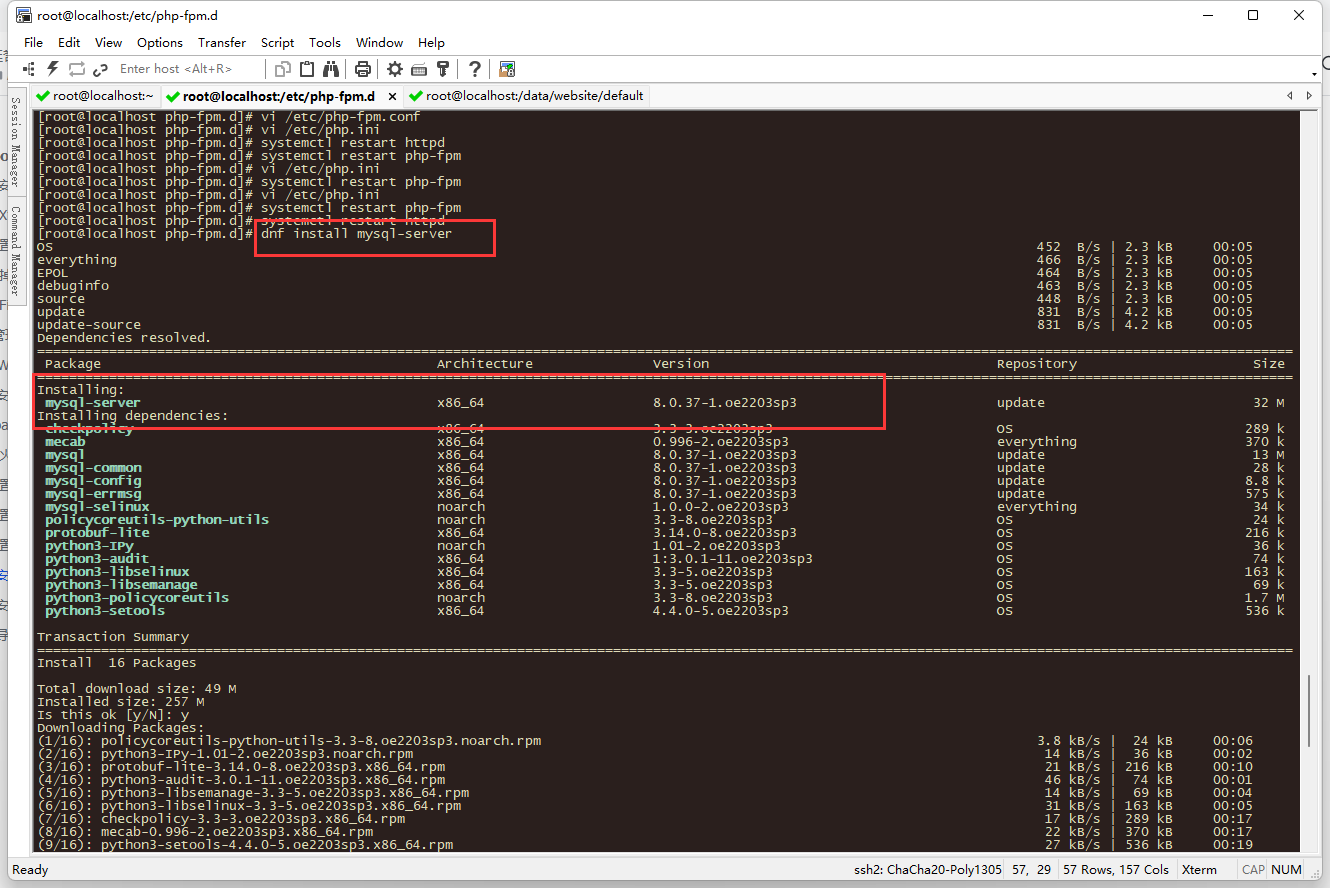Image resolution: width=1330 pixels, height=888 pixels.
Task: Click the Ready status bar text
Action: (30, 870)
